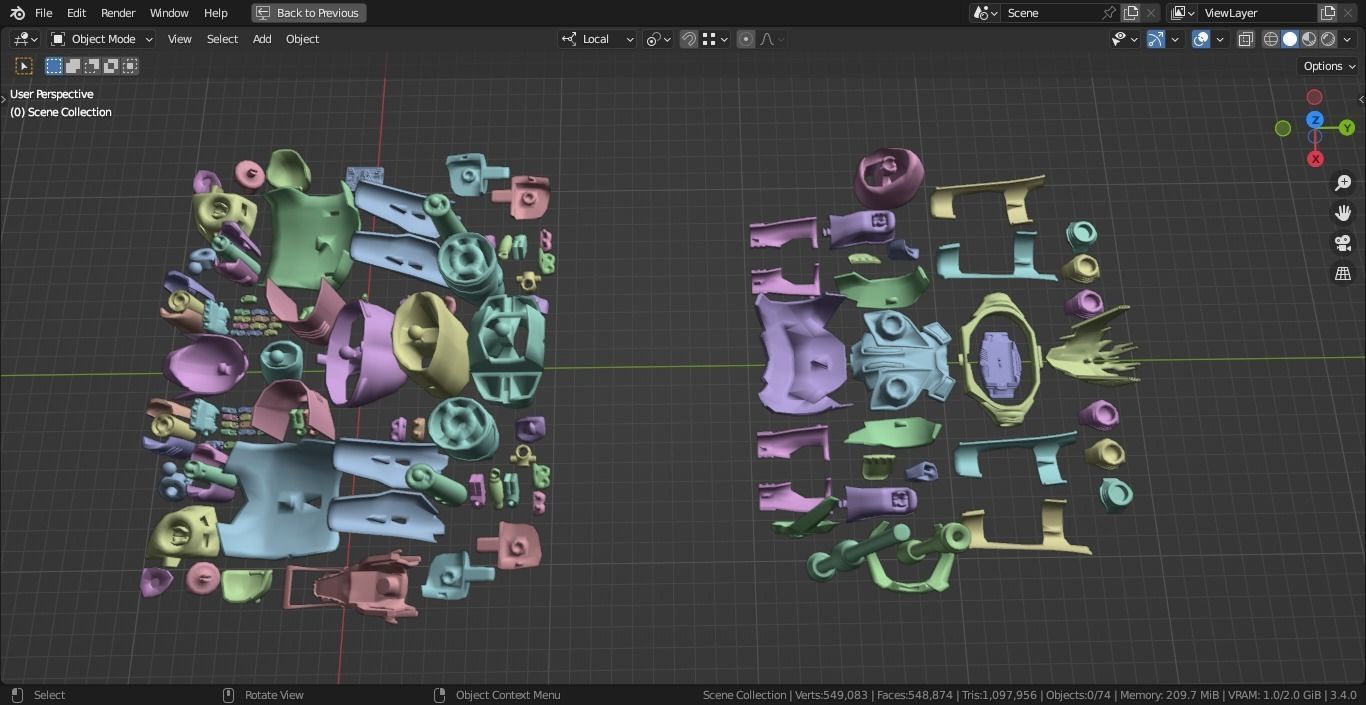
Task: Click the pan view hand icon
Action: [x=1343, y=213]
